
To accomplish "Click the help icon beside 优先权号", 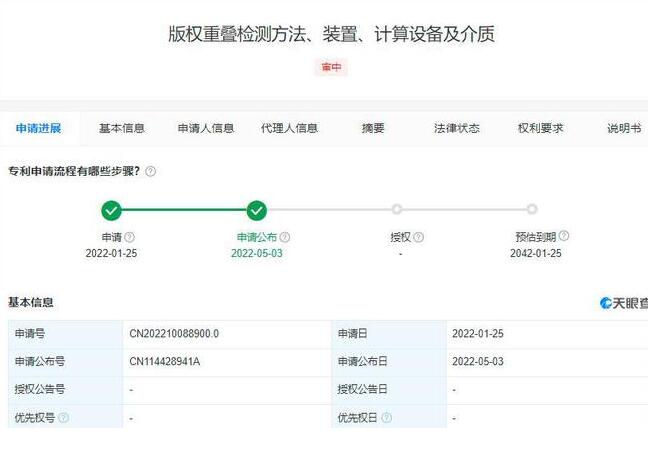I will click(64, 417).
